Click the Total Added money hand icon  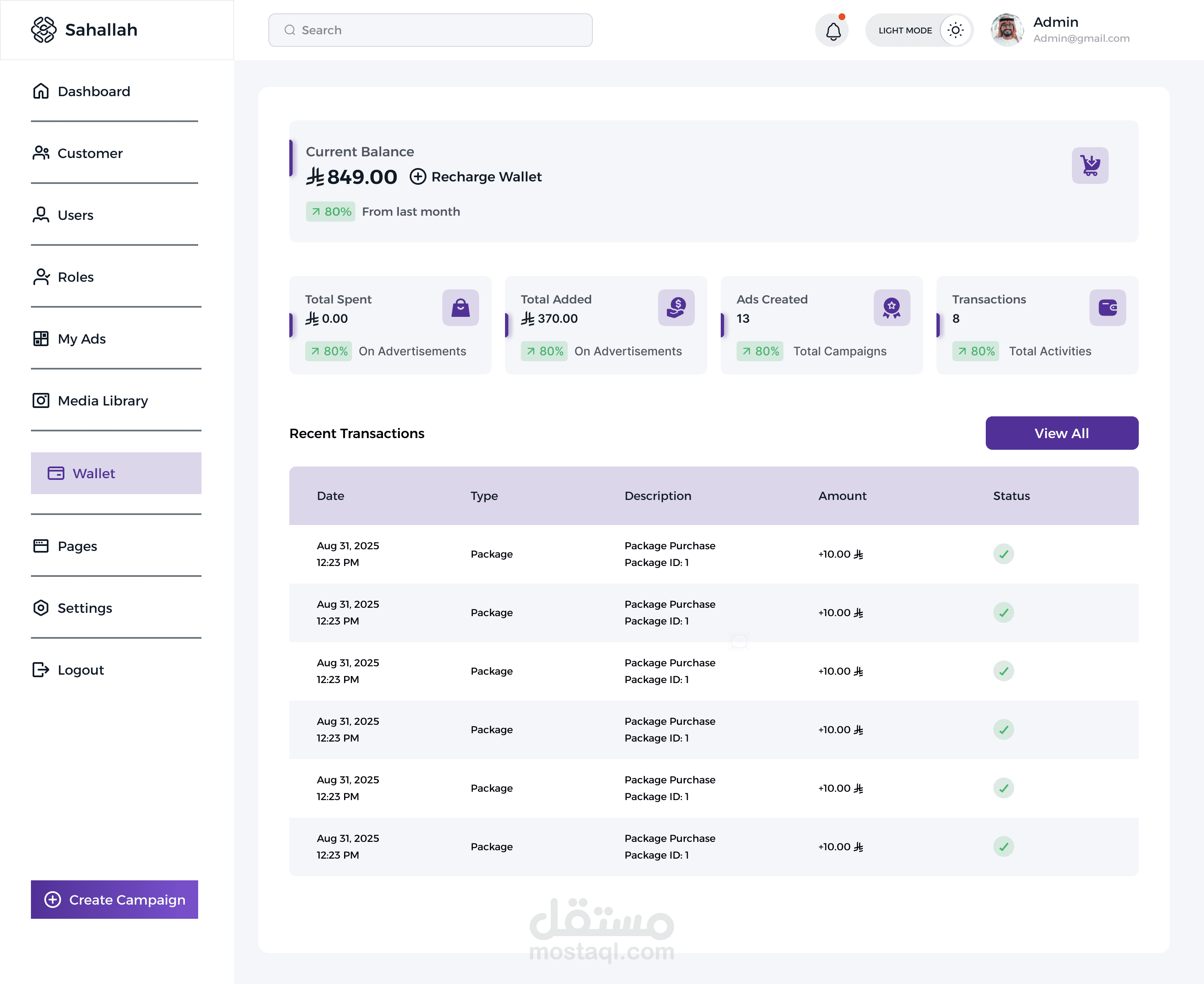(676, 308)
